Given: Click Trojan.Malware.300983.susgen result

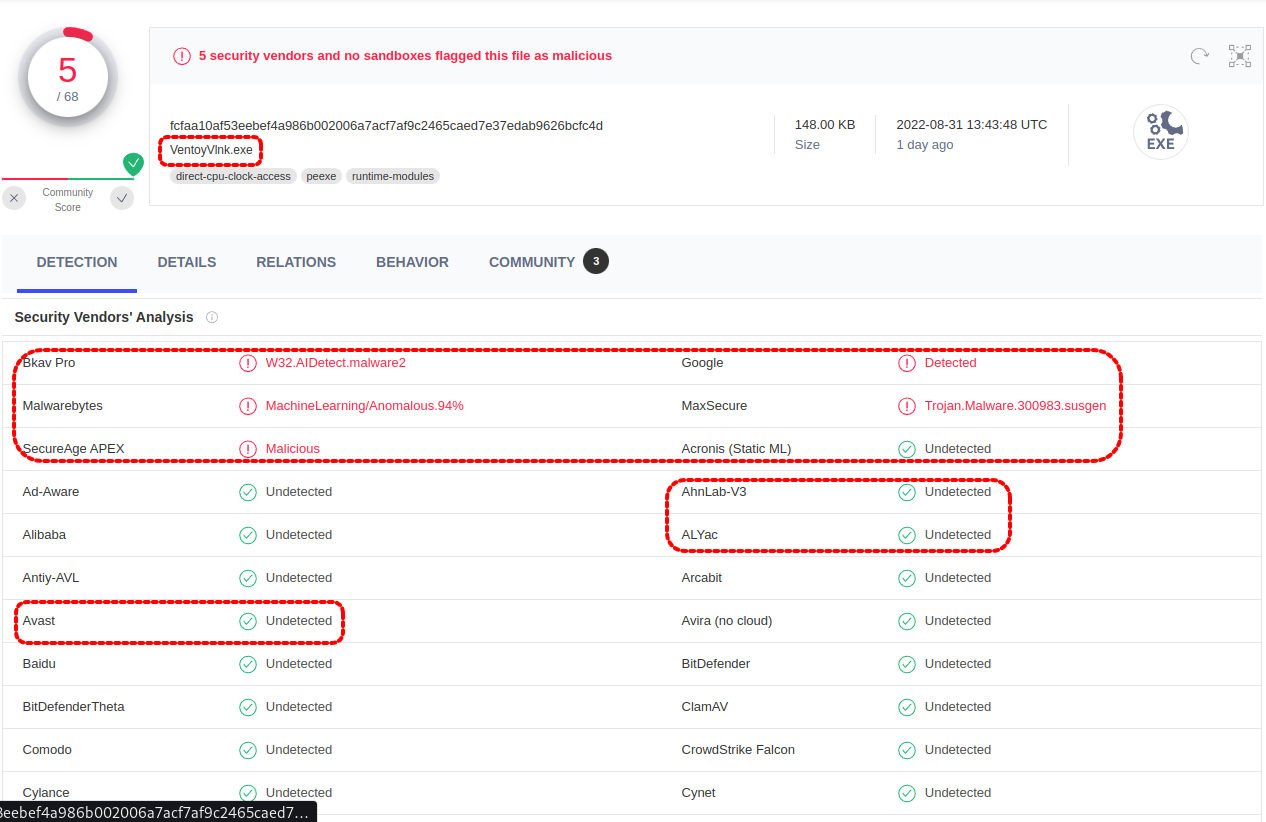Looking at the screenshot, I should pos(1016,406).
